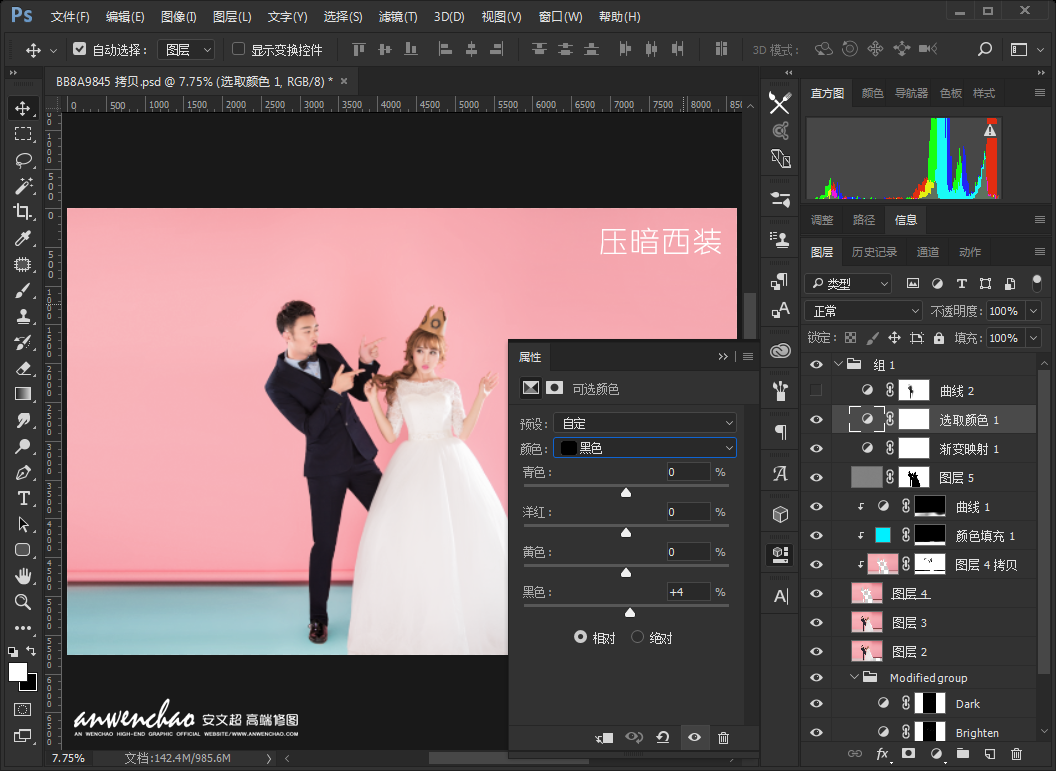1056x771 pixels.
Task: Select the Move tool in toolbox
Action: pyautogui.click(x=23, y=108)
